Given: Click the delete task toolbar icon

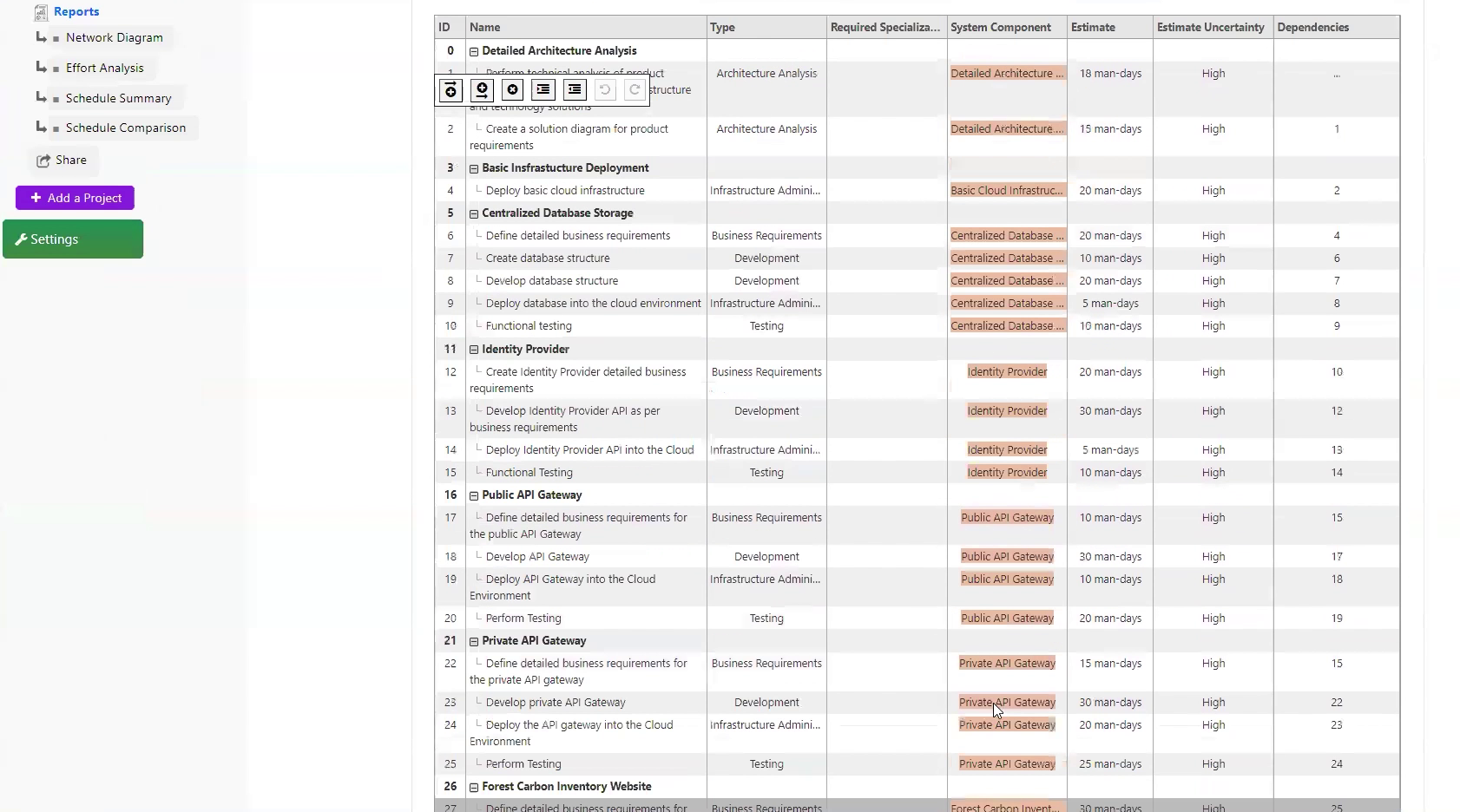Looking at the screenshot, I should coord(512,90).
